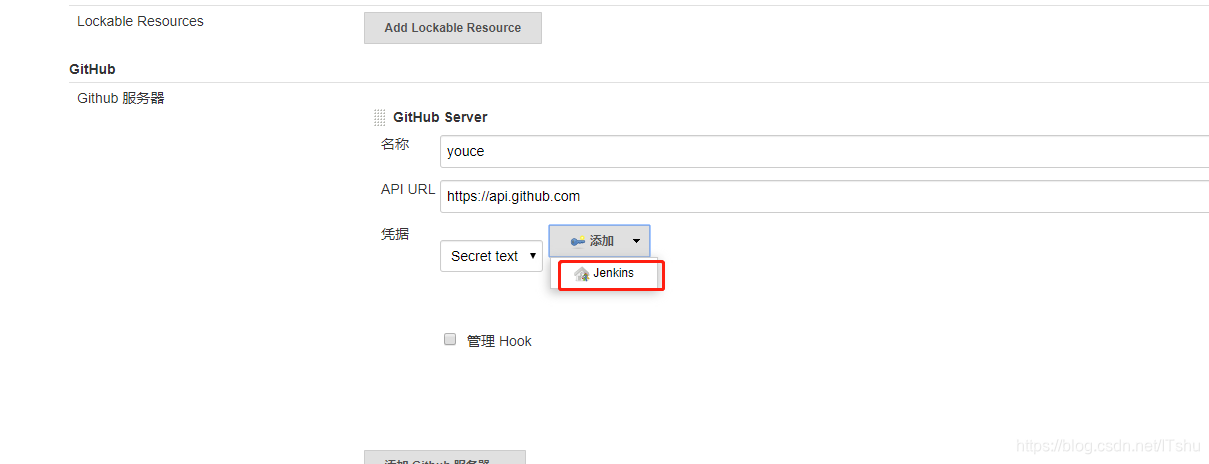Click the 添加 Github 服务器 button

click(x=445, y=458)
